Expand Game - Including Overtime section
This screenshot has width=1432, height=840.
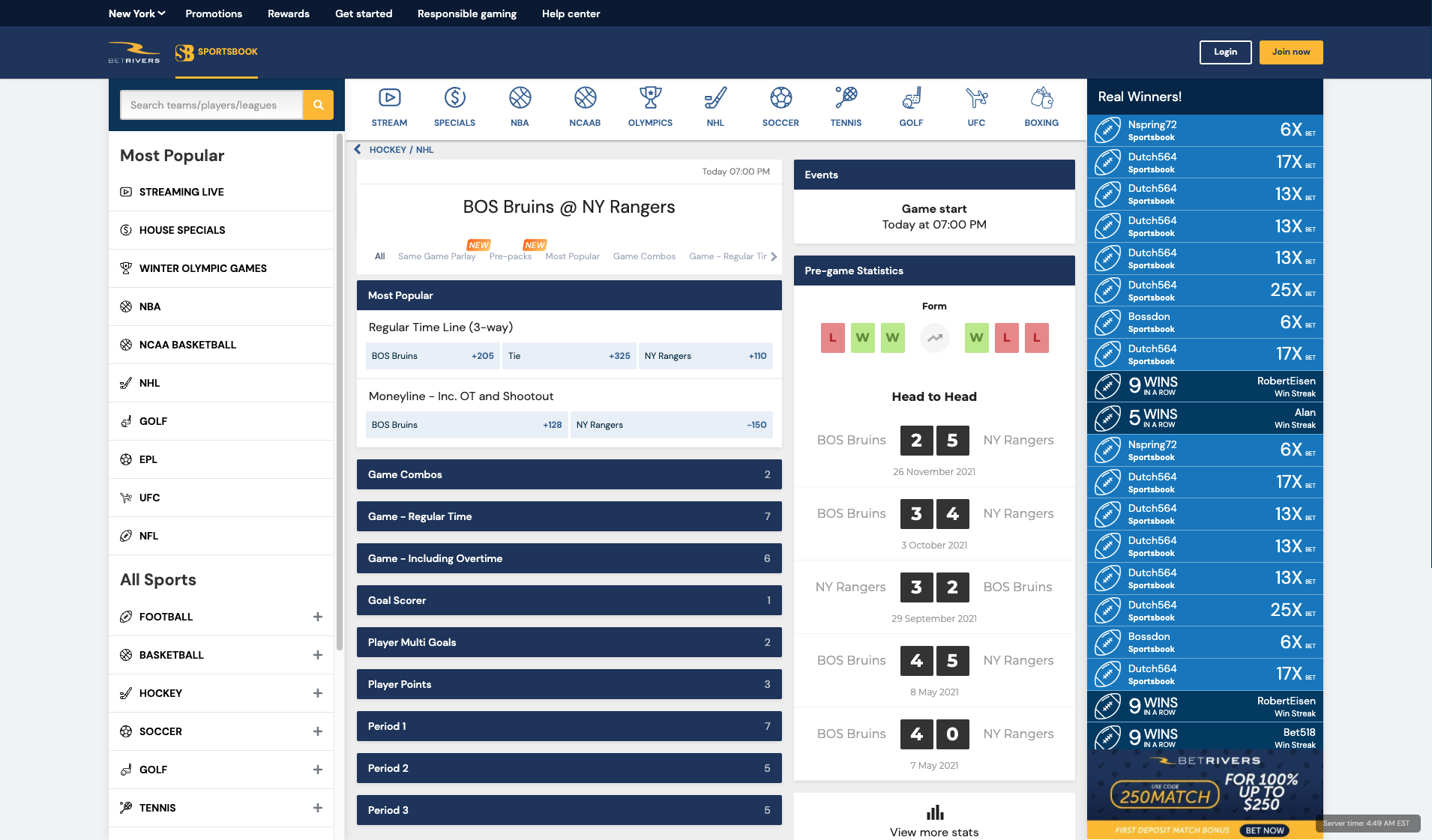(569, 558)
